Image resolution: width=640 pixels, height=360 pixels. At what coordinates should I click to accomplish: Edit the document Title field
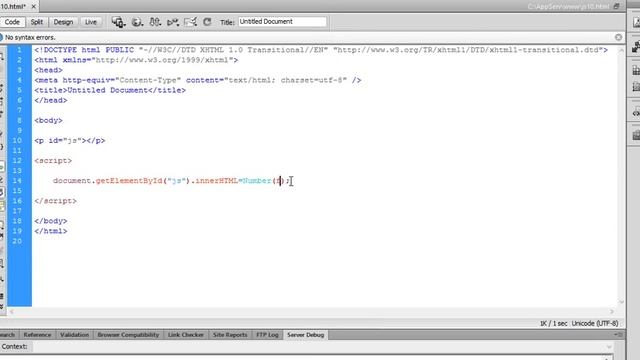[x=282, y=22]
